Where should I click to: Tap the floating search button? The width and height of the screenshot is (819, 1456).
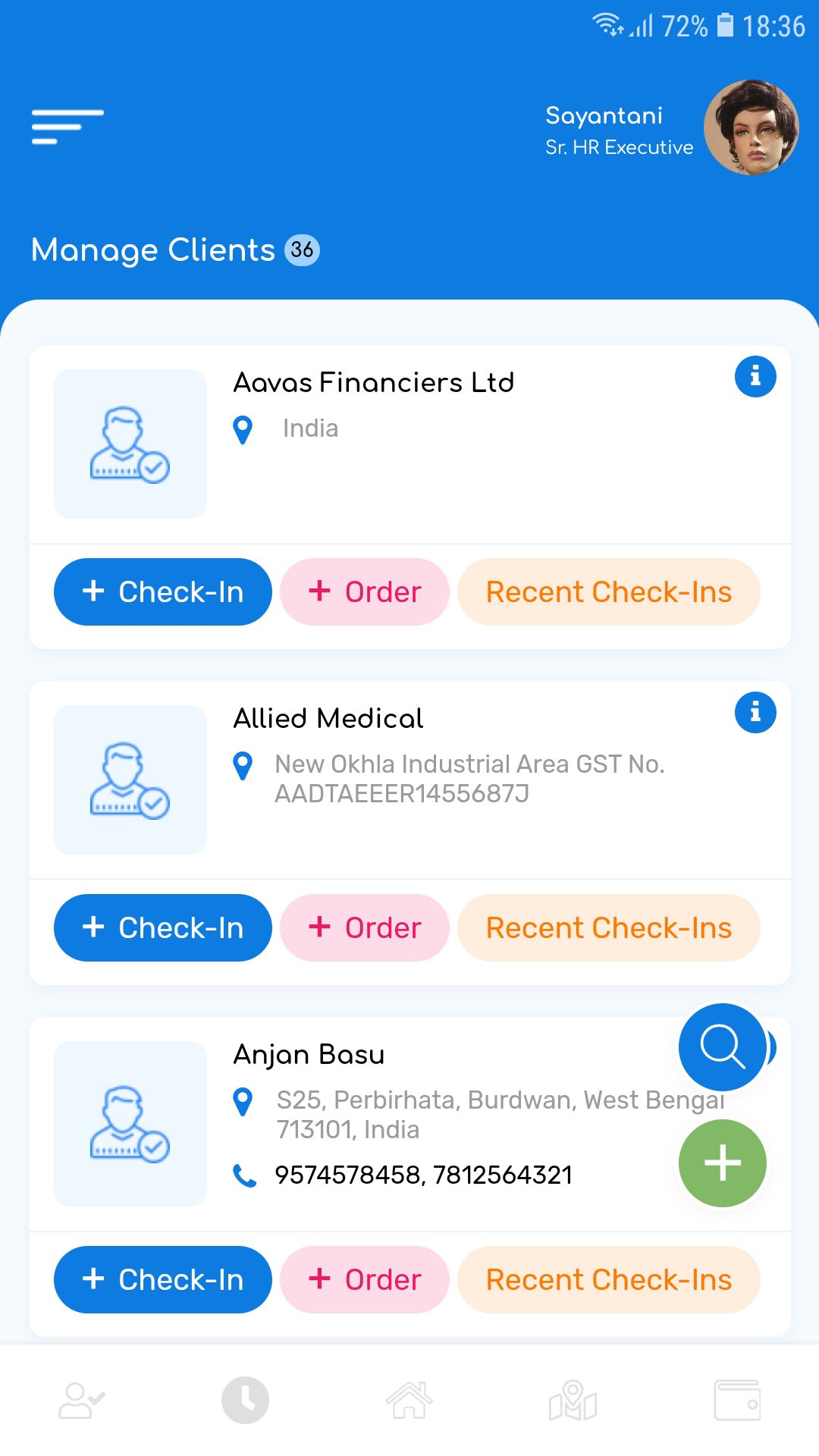click(723, 1047)
